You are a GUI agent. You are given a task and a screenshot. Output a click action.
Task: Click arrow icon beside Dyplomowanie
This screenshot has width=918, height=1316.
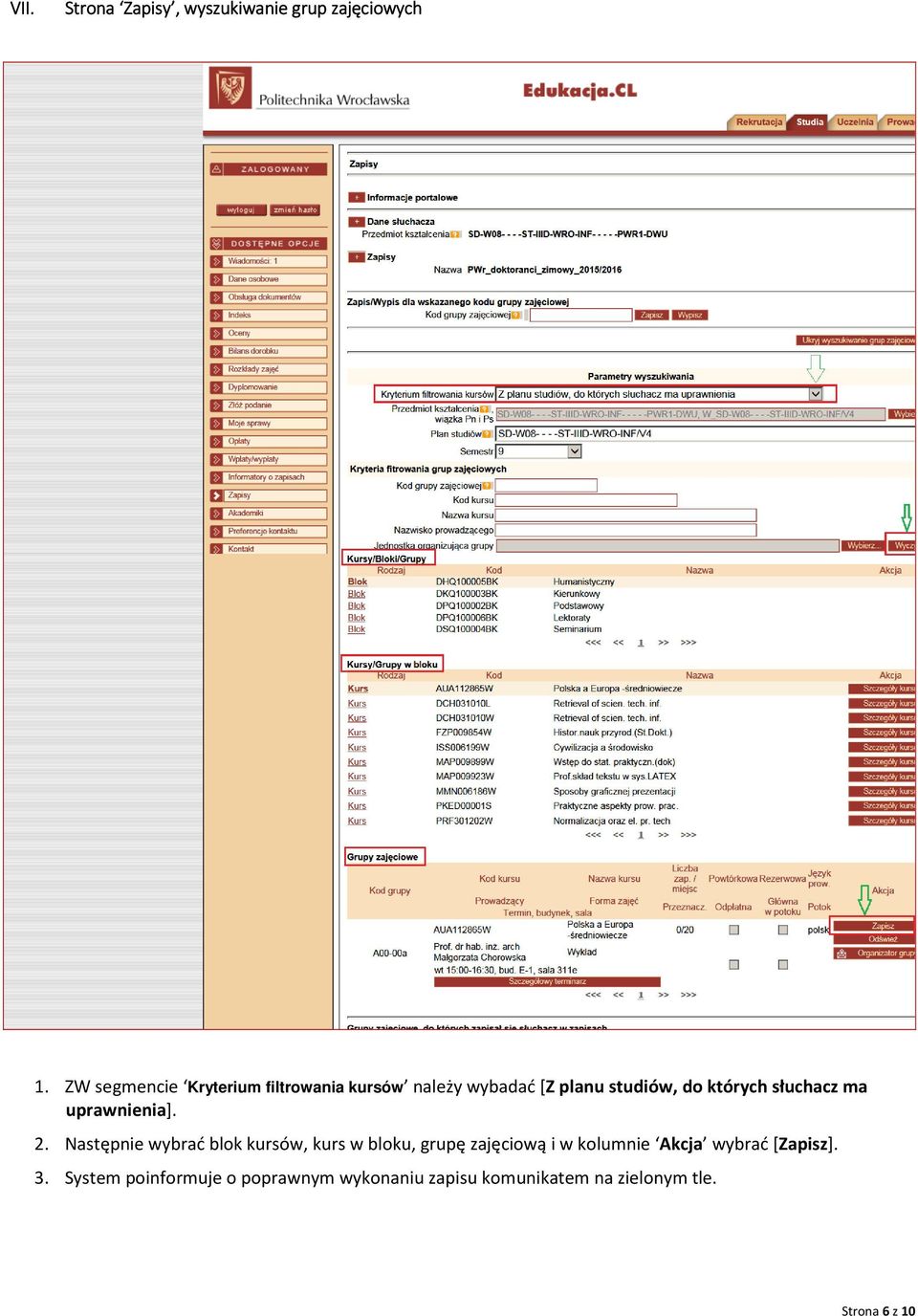click(x=217, y=387)
